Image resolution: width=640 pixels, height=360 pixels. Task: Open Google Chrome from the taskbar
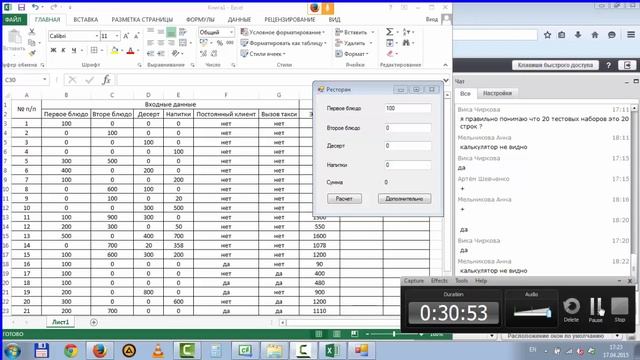click(x=71, y=350)
